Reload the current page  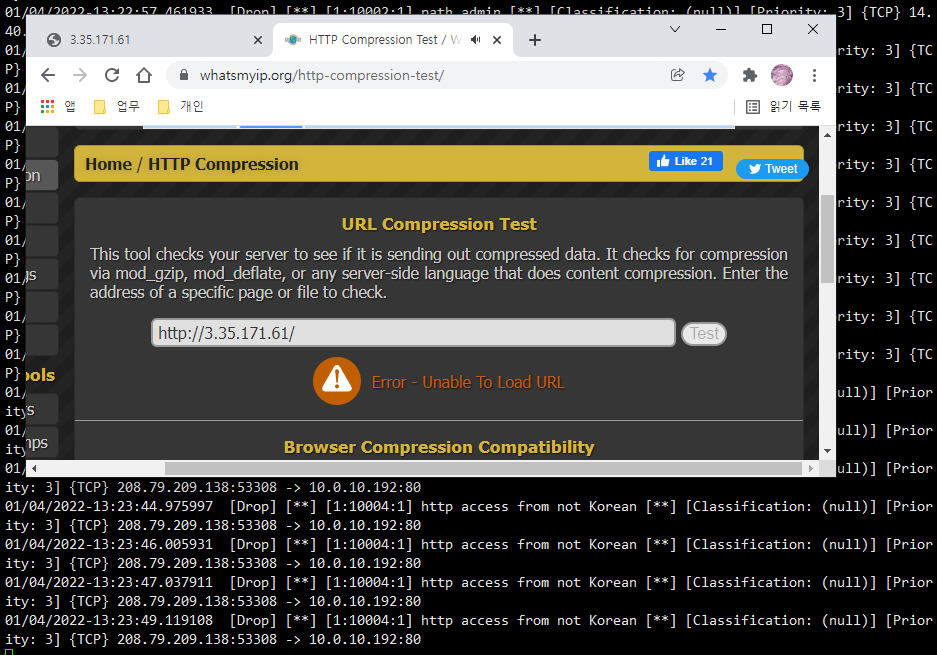click(x=112, y=75)
